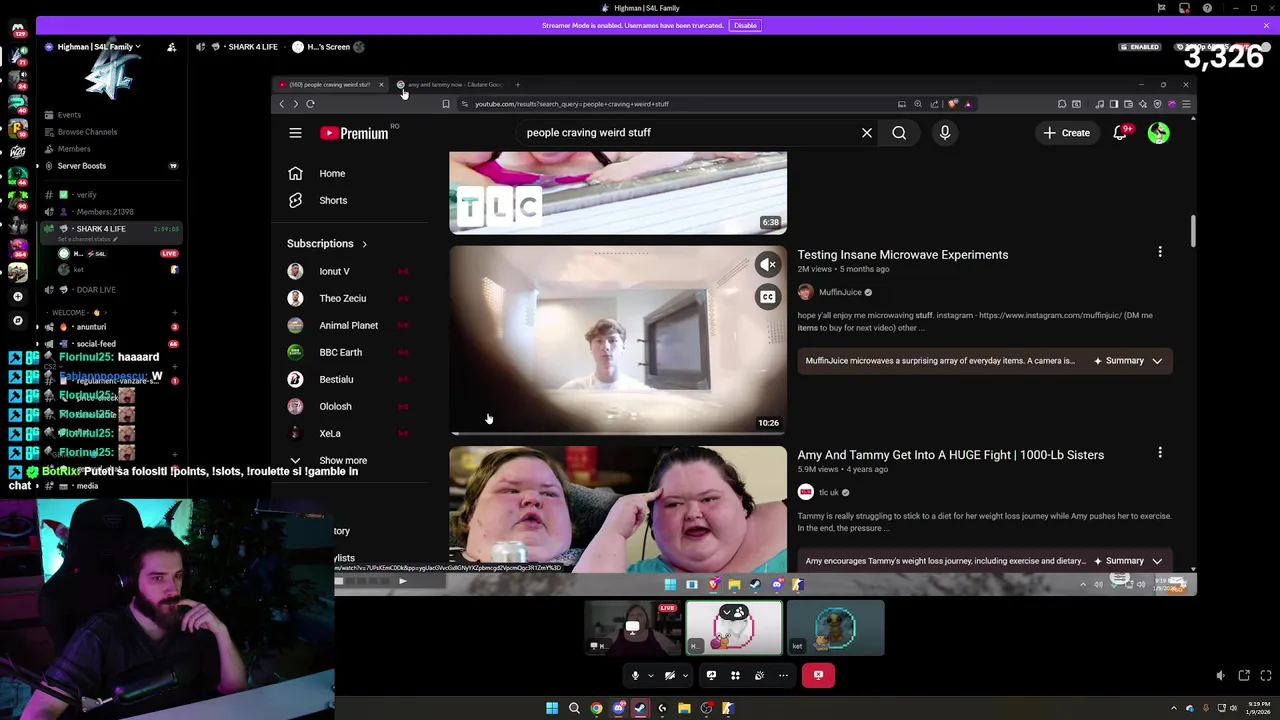Open Browse Channels in Discord
1280x720 pixels.
click(x=87, y=132)
